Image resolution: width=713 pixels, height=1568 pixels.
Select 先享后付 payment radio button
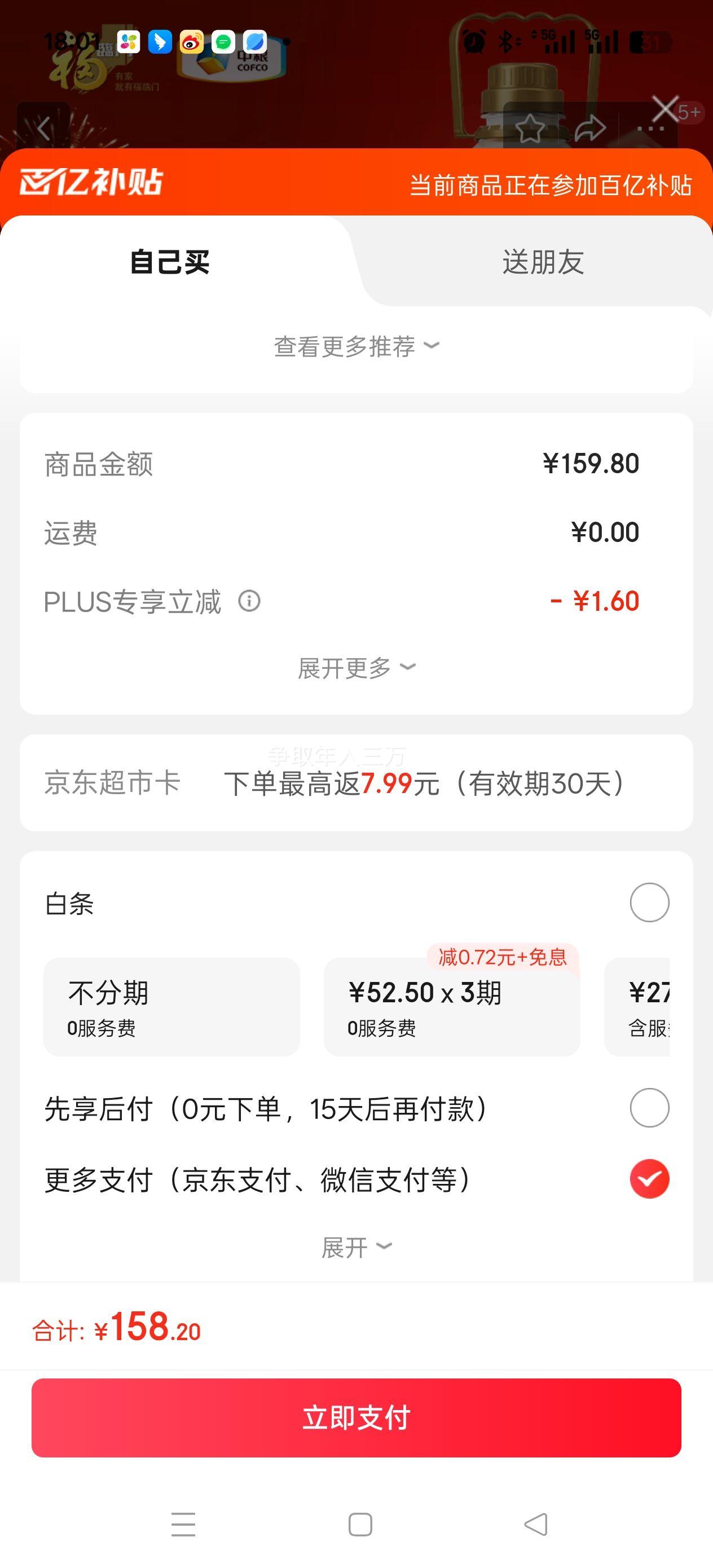pyautogui.click(x=649, y=1107)
